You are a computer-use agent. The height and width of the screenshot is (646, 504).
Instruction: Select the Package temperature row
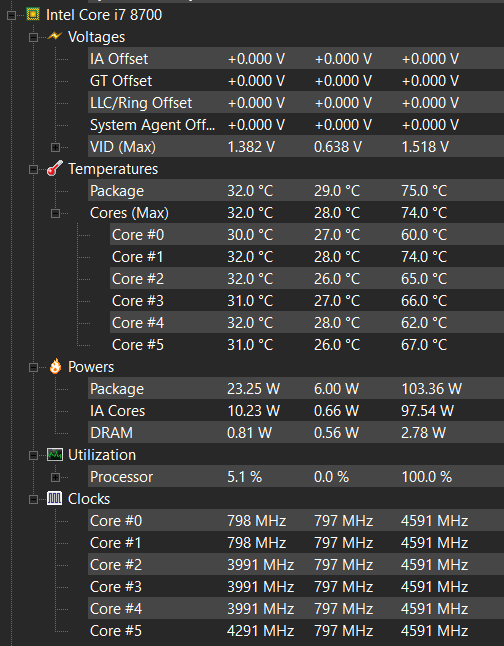(x=296, y=191)
